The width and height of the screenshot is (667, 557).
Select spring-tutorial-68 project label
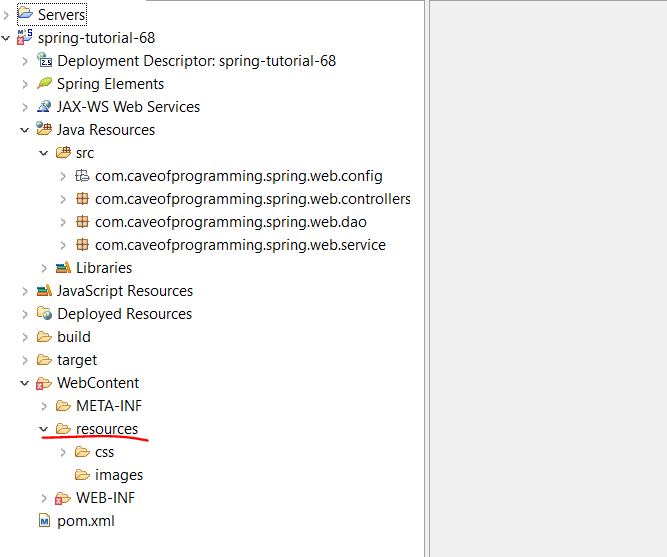[97, 38]
